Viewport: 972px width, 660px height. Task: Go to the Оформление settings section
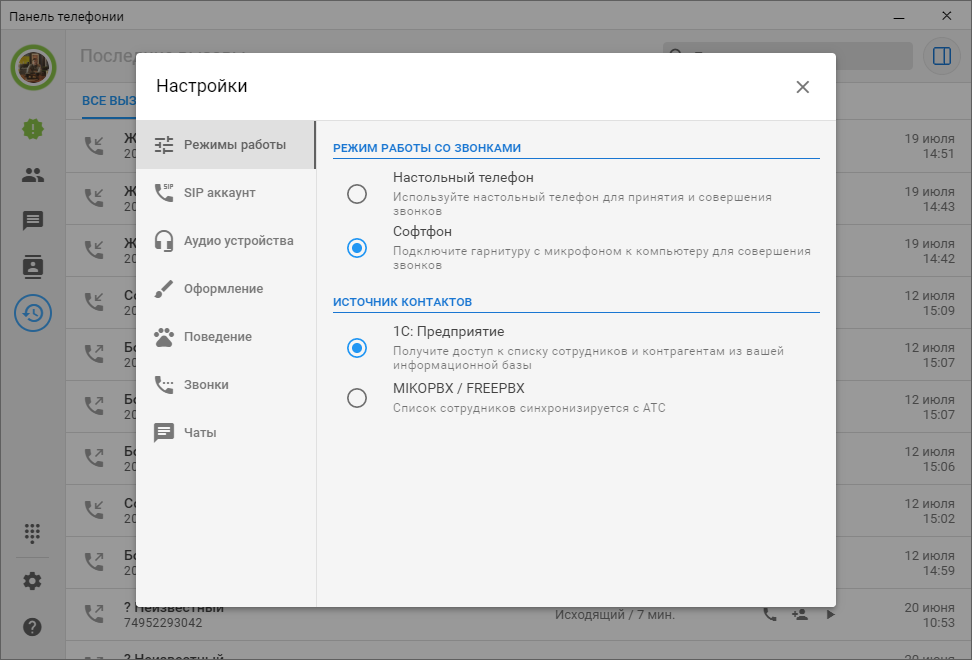[225, 289]
